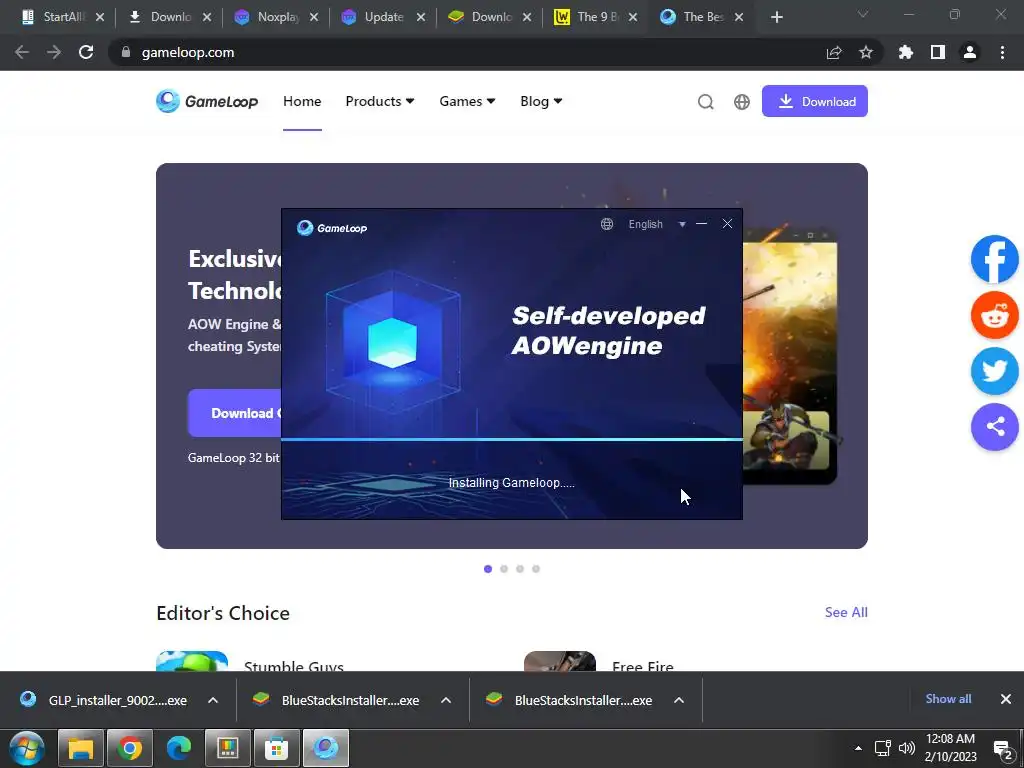Open the Free Fire game thumbnail
Screen dimensions: 1024x768
click(560, 661)
